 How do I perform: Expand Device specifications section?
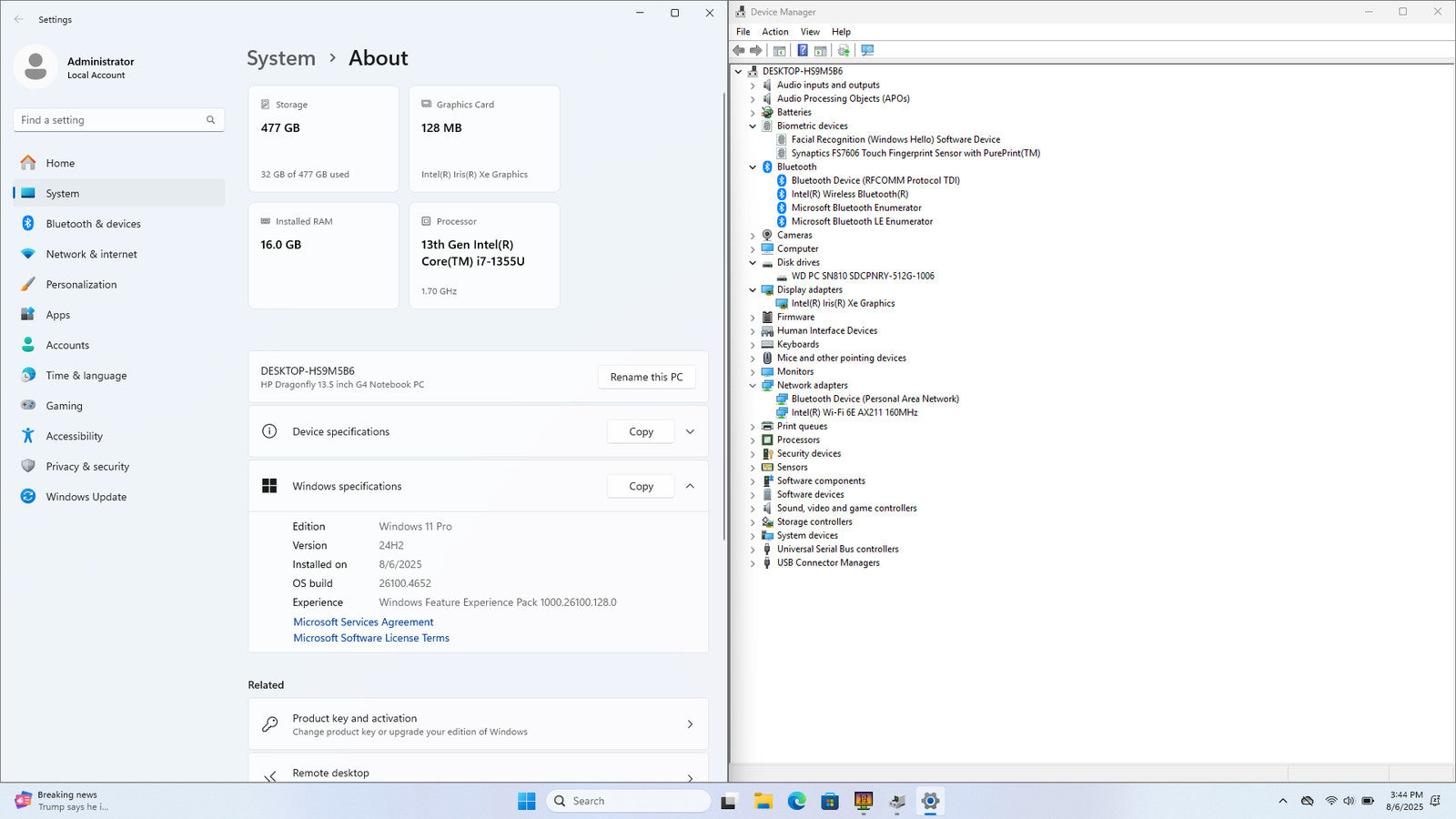690,431
